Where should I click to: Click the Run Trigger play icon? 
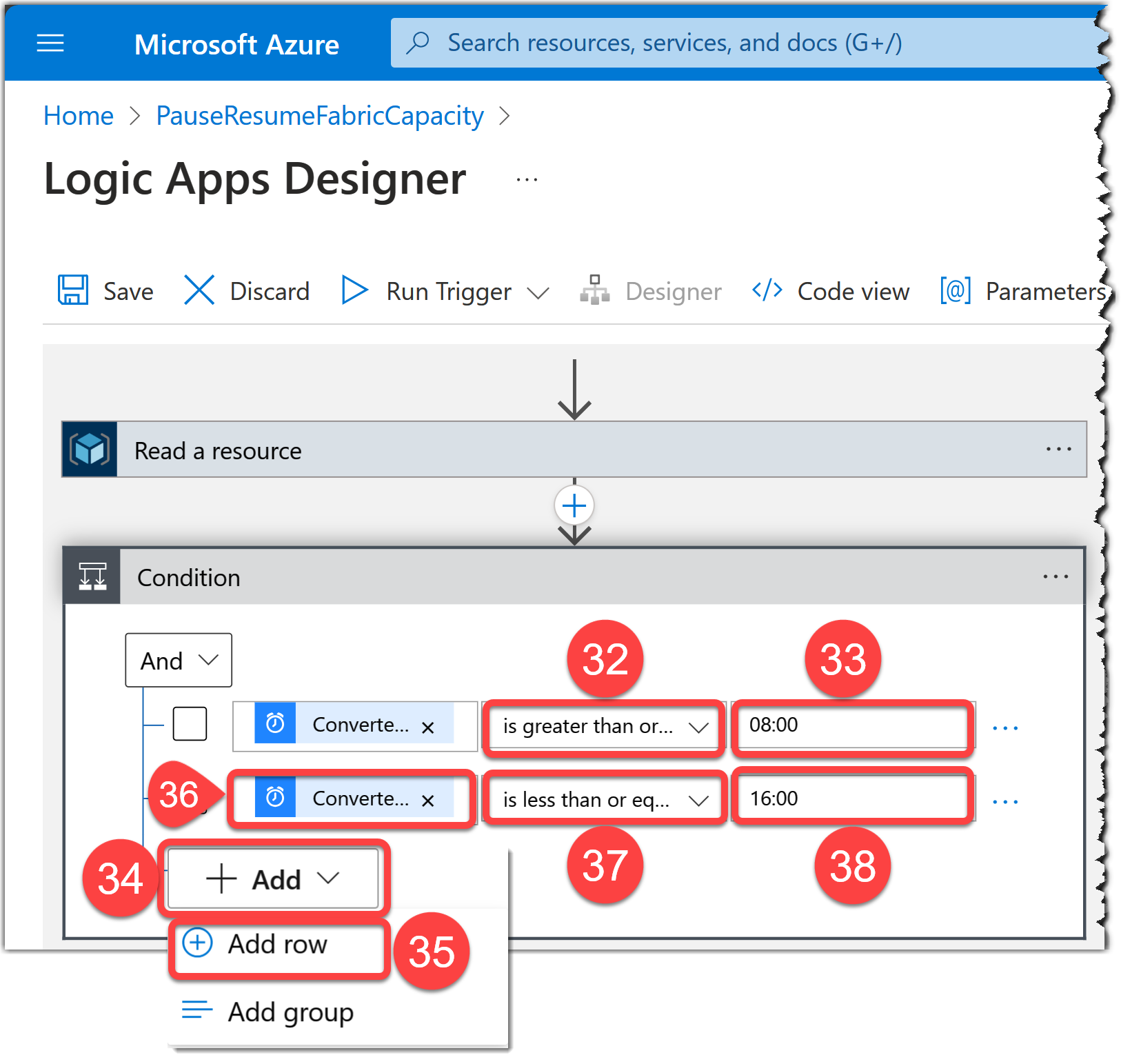pyautogui.click(x=354, y=290)
